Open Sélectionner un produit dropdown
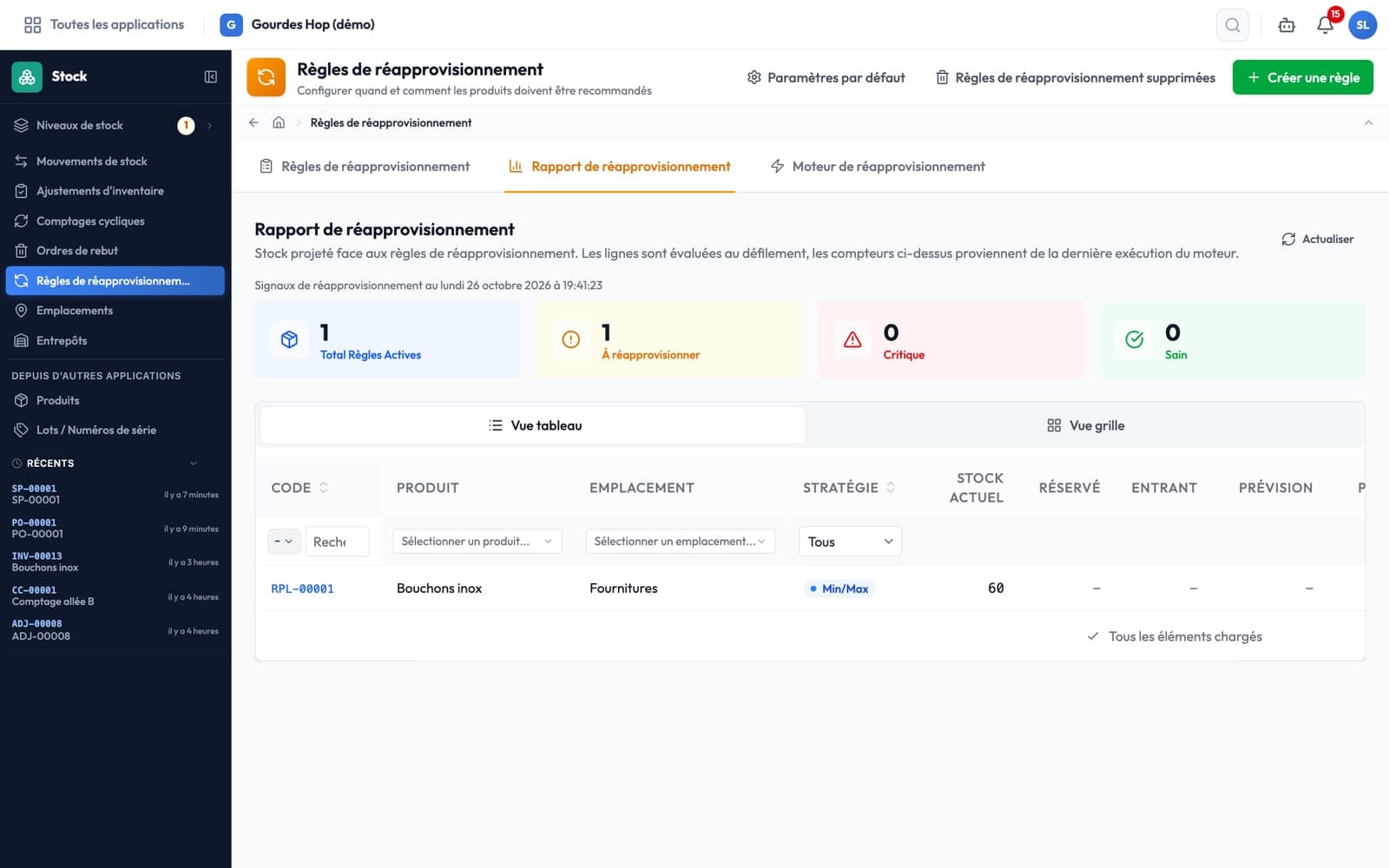Image resolution: width=1389 pixels, height=868 pixels. pyautogui.click(x=477, y=542)
